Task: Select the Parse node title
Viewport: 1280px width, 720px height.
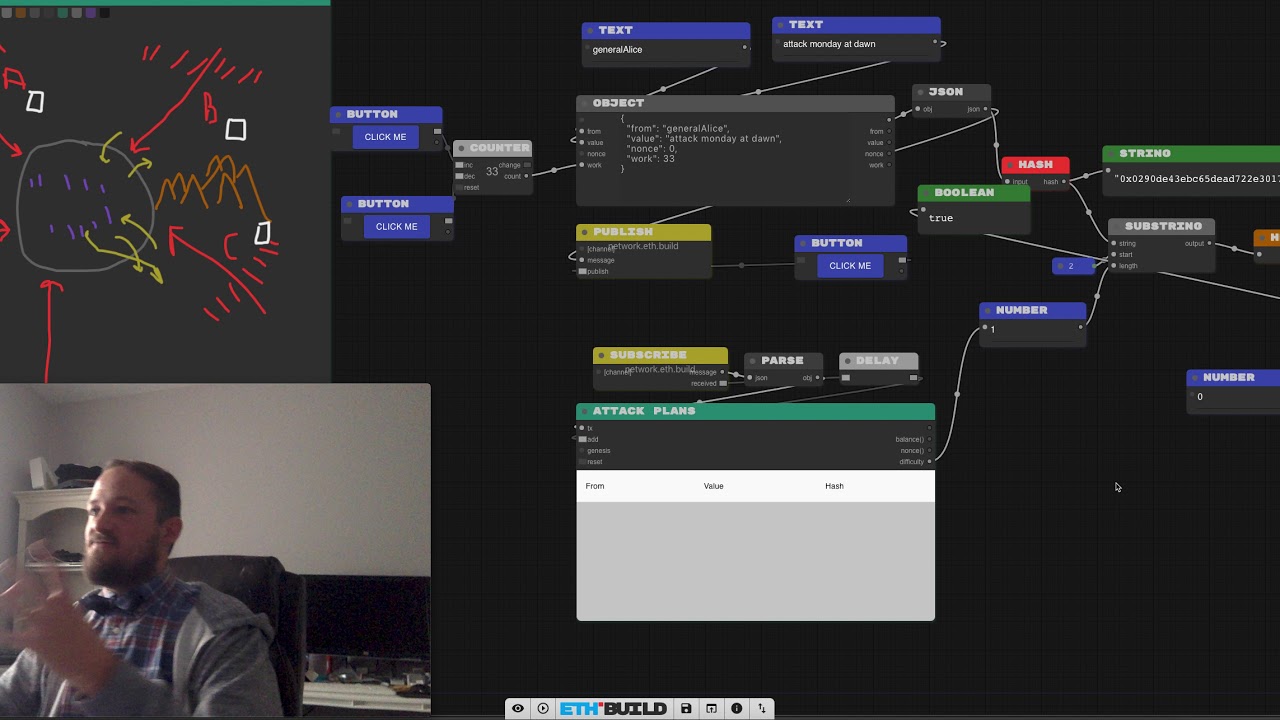Action: pyautogui.click(x=782, y=360)
